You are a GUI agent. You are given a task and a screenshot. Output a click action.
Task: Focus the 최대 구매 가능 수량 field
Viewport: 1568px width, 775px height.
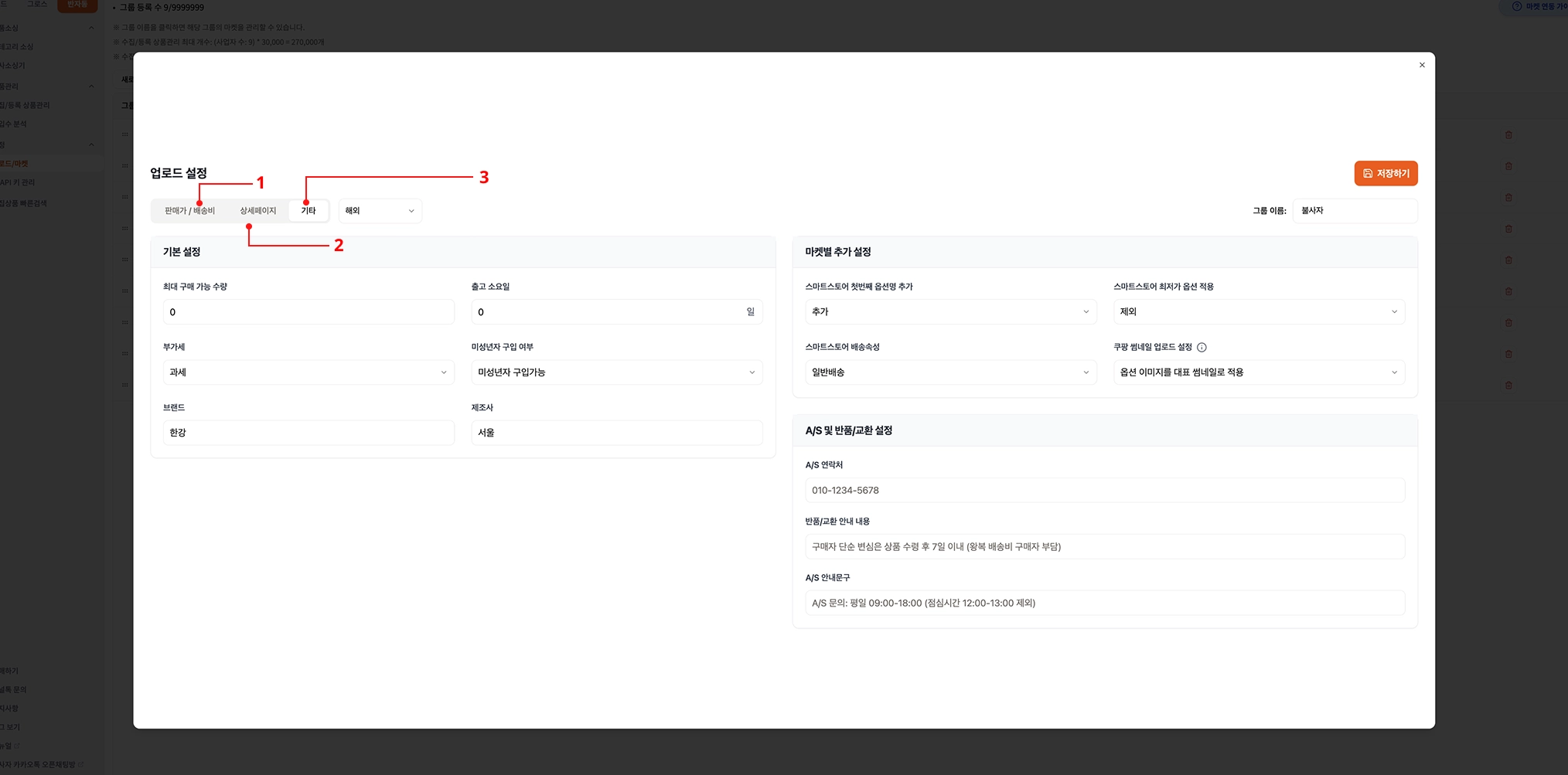[308, 312]
